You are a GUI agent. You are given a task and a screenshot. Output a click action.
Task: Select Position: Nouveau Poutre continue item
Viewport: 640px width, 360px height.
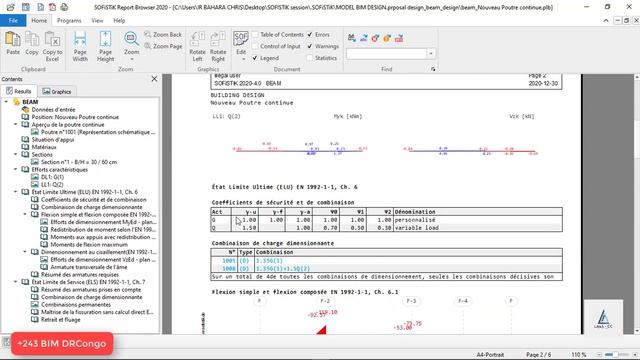pyautogui.click(x=75, y=117)
